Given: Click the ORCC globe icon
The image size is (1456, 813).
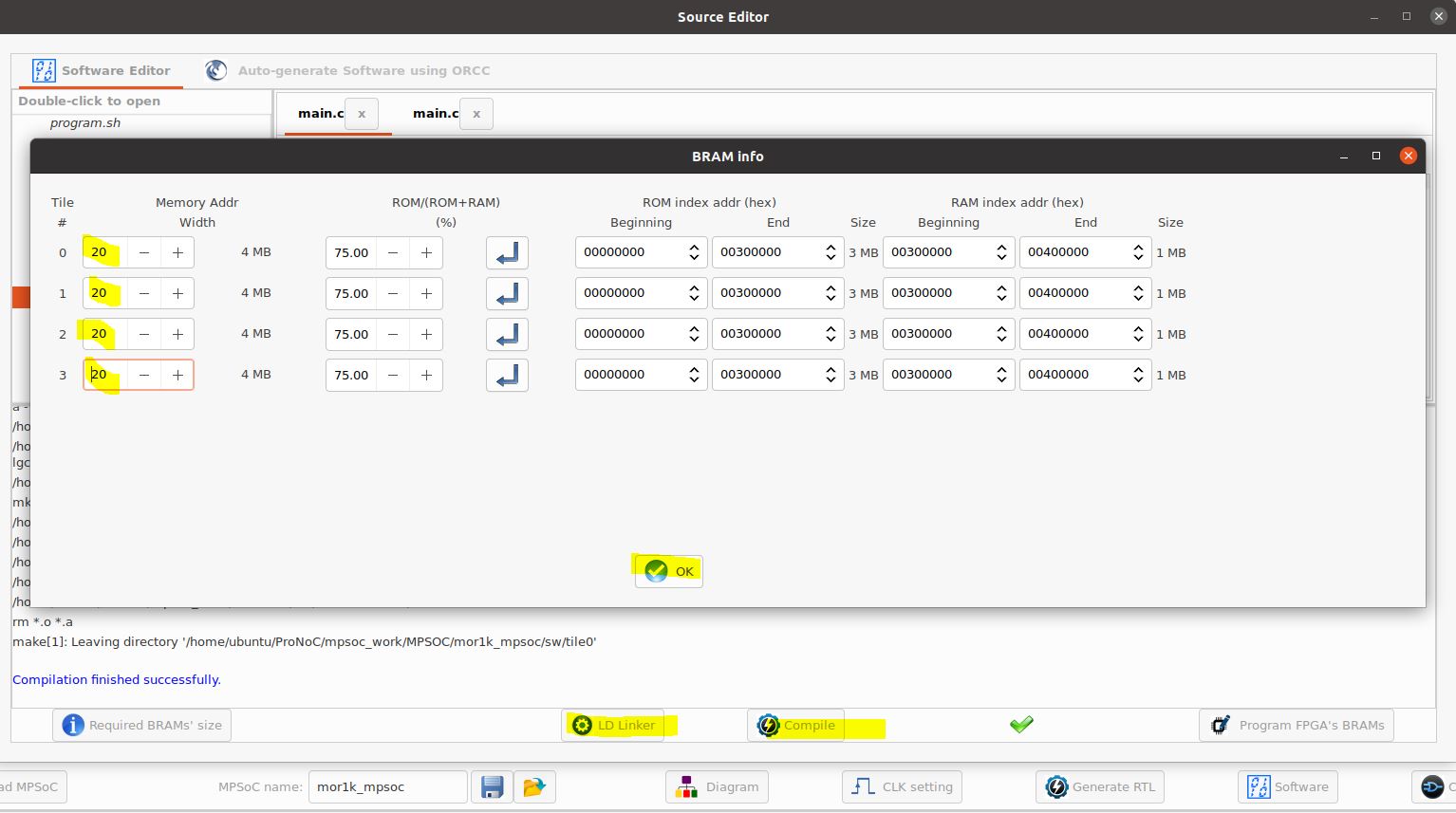Looking at the screenshot, I should click(216, 70).
